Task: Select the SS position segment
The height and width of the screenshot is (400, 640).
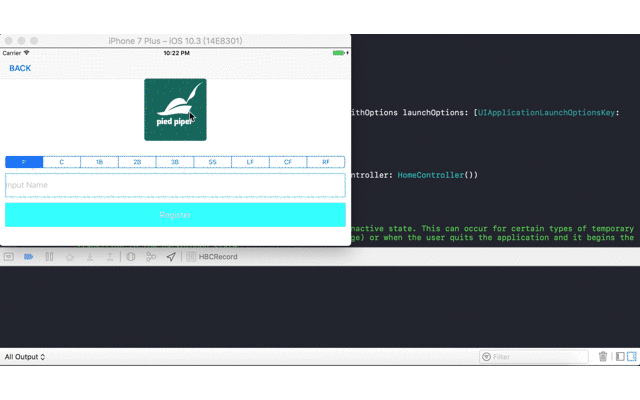Action: (213, 161)
